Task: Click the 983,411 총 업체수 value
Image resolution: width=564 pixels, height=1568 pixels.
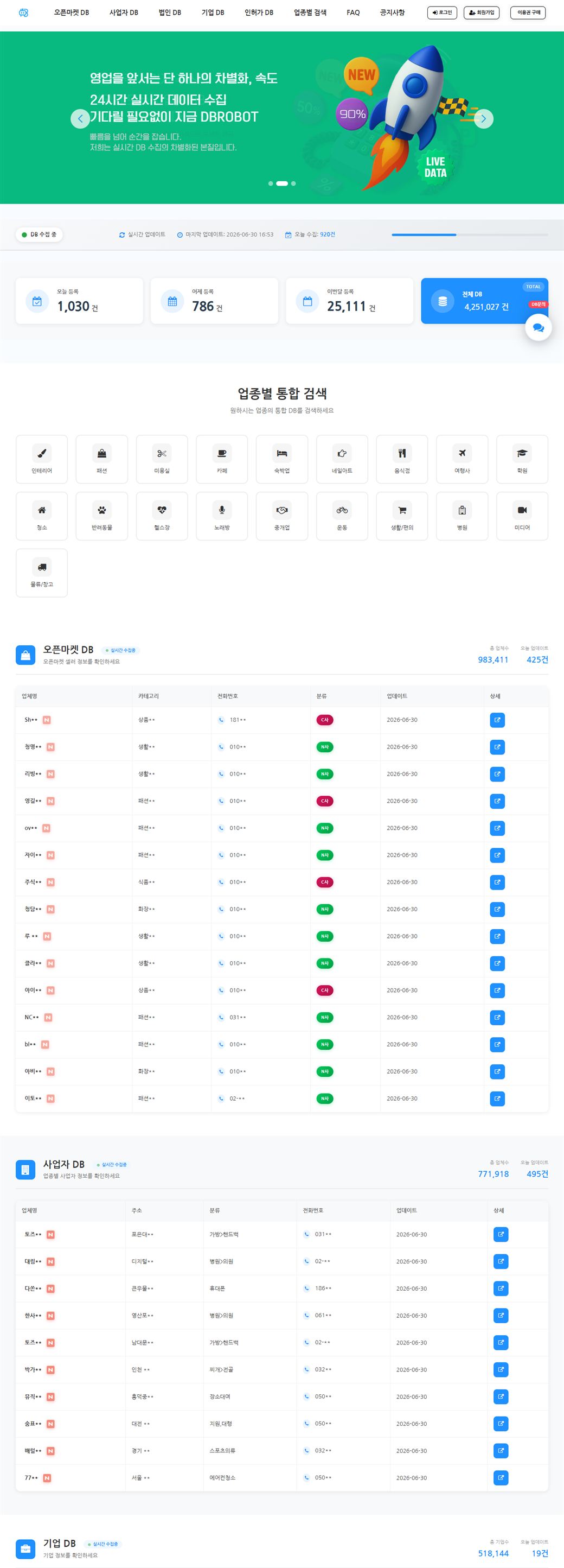Action: point(493,659)
